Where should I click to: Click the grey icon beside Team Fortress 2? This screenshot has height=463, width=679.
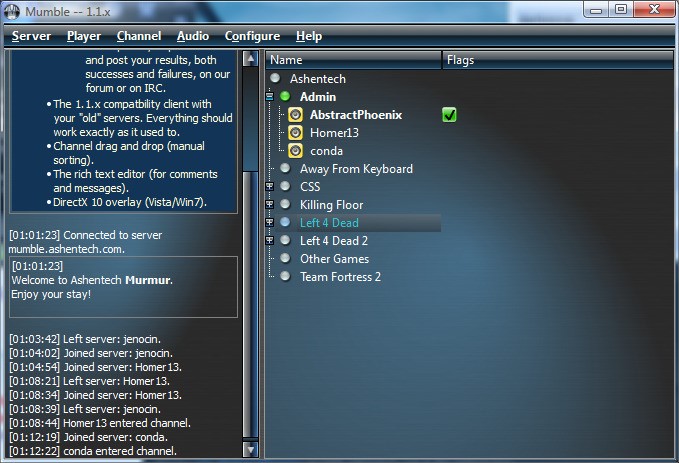point(285,276)
